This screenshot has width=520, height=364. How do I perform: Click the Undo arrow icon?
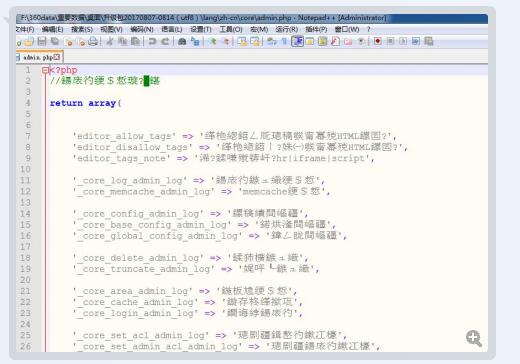click(152, 41)
